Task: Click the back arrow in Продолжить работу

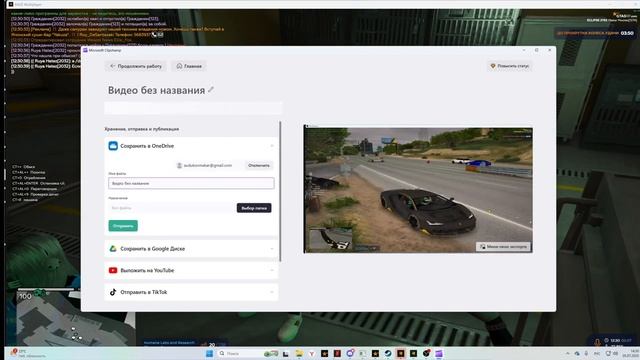Action: click(x=113, y=66)
